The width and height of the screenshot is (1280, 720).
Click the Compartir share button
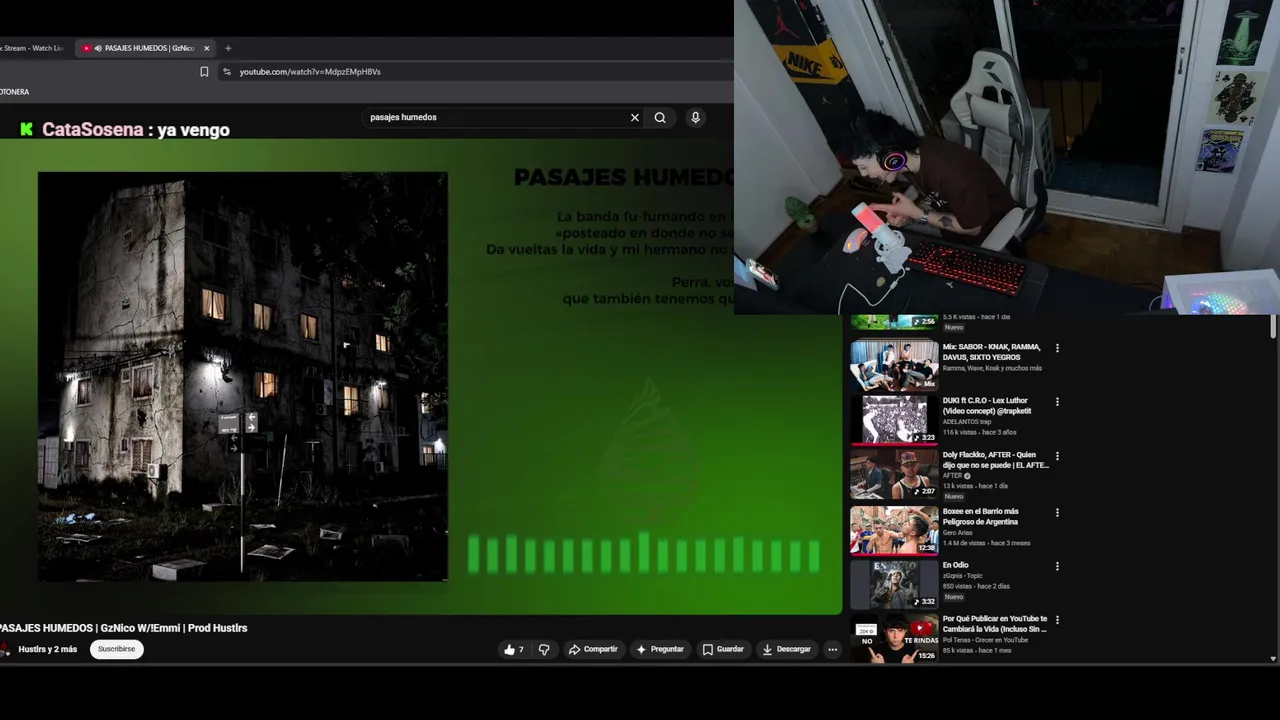(593, 649)
